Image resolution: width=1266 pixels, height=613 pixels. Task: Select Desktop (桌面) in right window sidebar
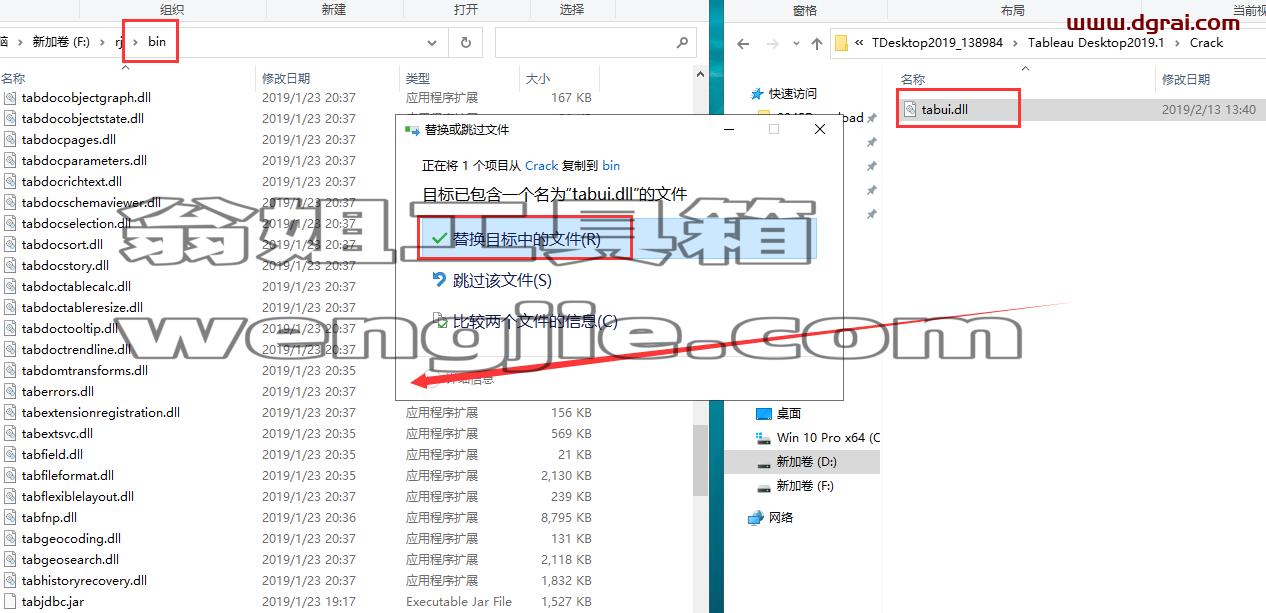click(x=789, y=413)
